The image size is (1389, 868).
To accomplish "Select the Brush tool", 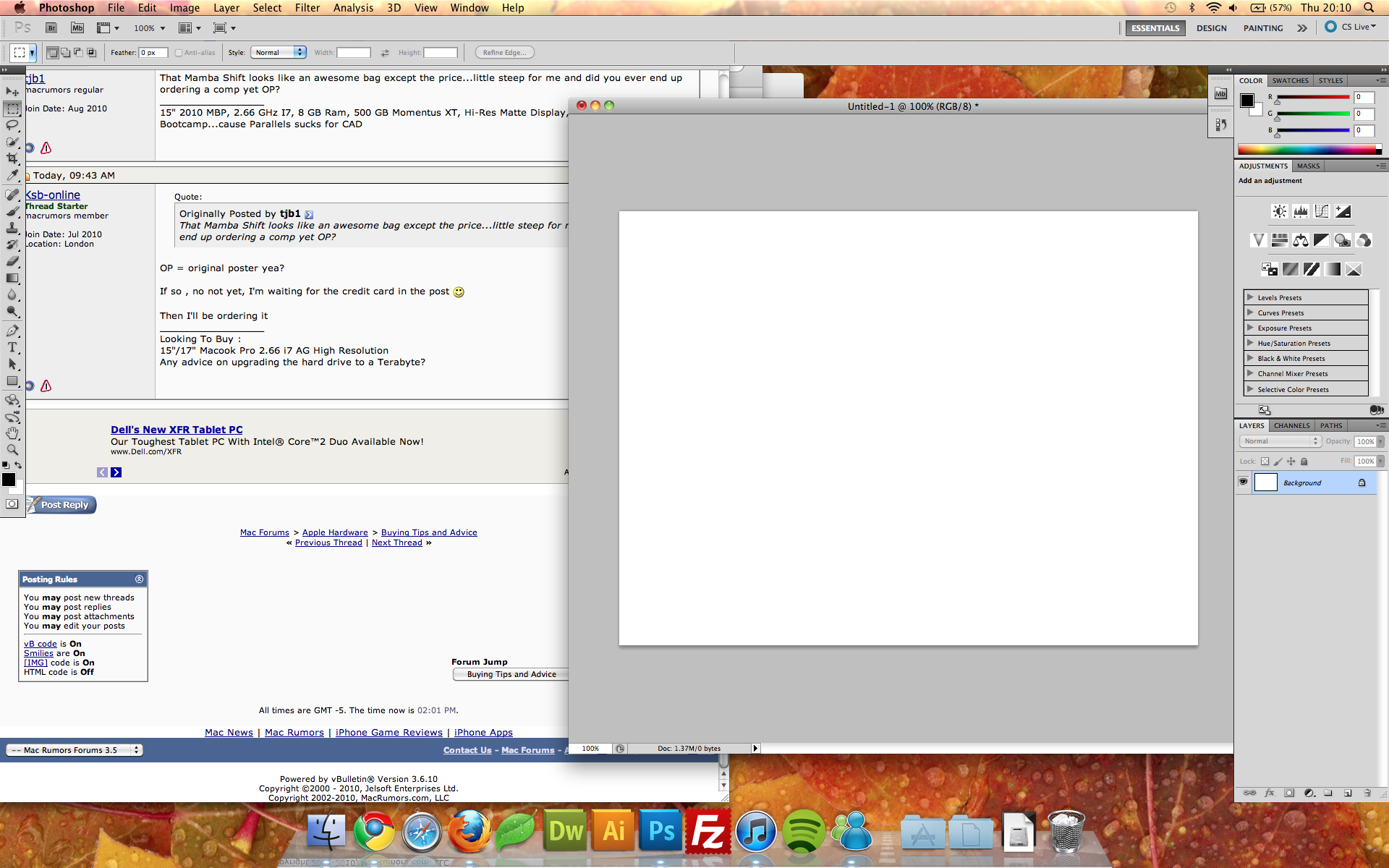I will pyautogui.click(x=12, y=211).
